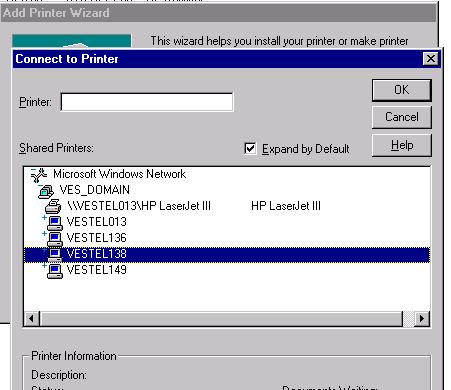451x390 pixels.
Task: Close the Connect to Printer dialog
Action: click(x=431, y=59)
